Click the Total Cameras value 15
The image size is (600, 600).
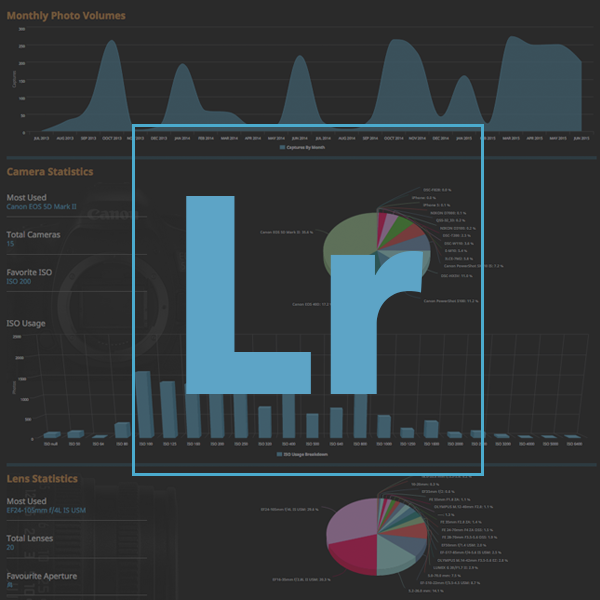pyautogui.click(x=10, y=244)
